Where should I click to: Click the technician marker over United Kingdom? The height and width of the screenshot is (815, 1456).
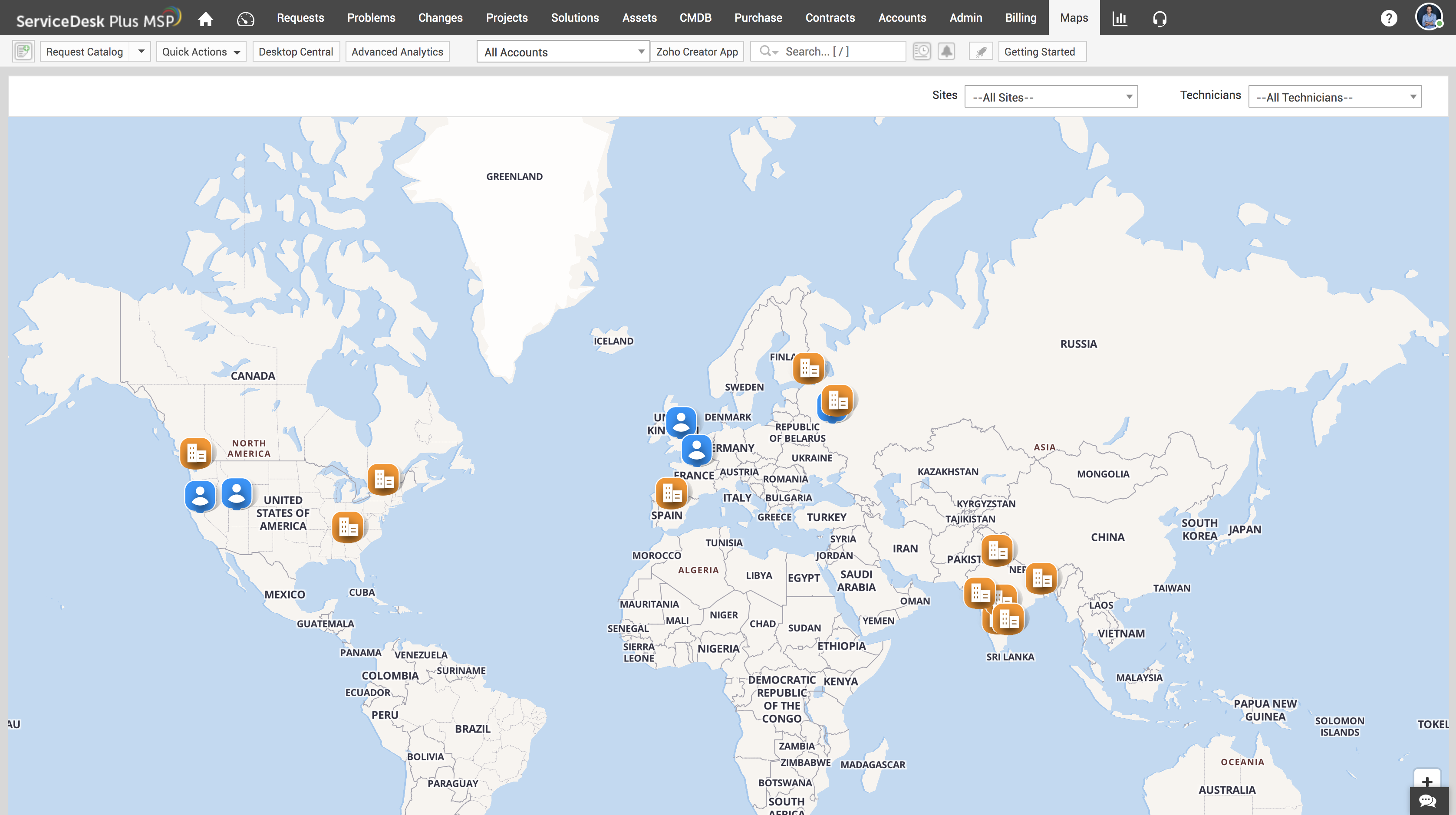click(x=681, y=422)
